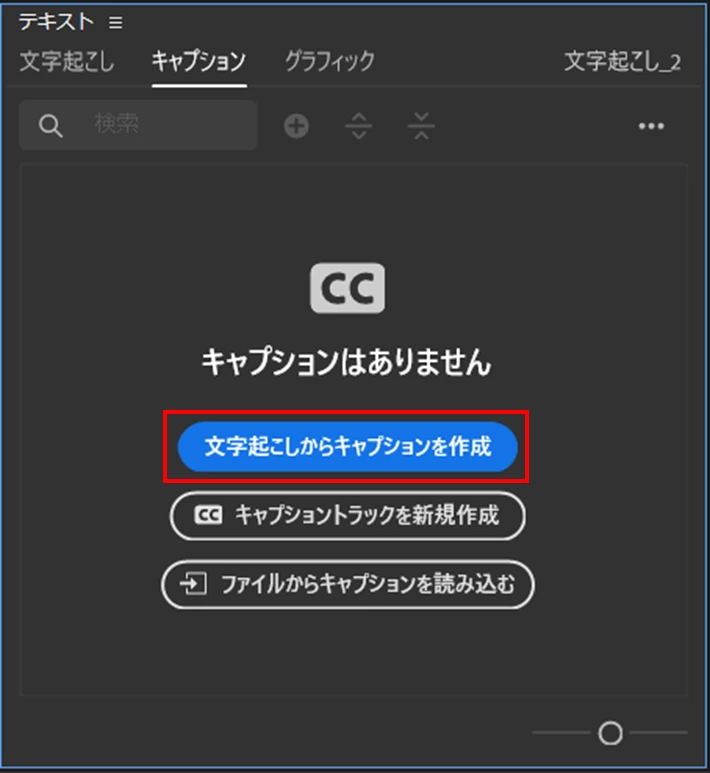Open the テキスト panel hamburger menu
This screenshot has height=773, width=710.
click(x=116, y=23)
